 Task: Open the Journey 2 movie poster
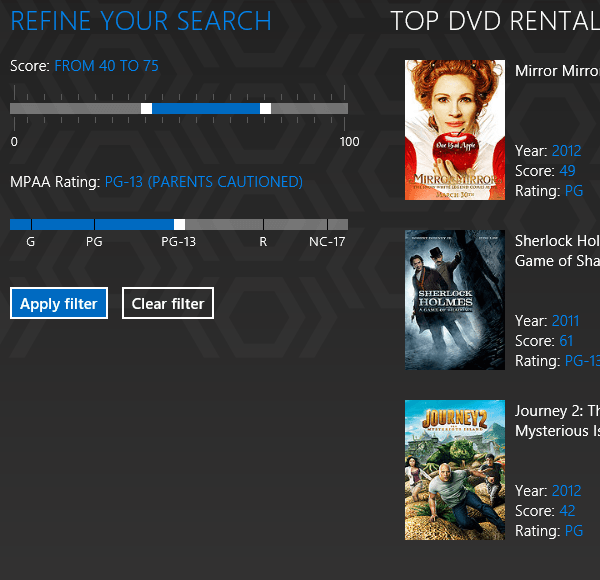point(455,470)
